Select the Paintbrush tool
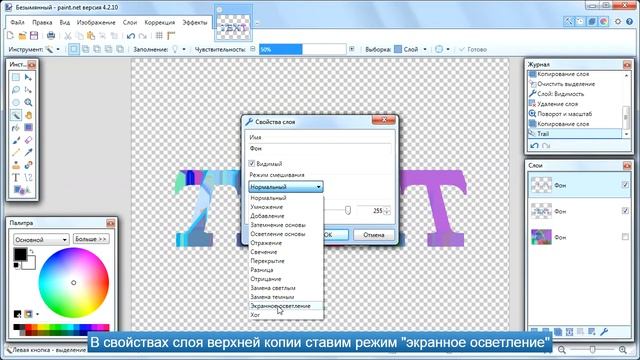 (x=16, y=140)
